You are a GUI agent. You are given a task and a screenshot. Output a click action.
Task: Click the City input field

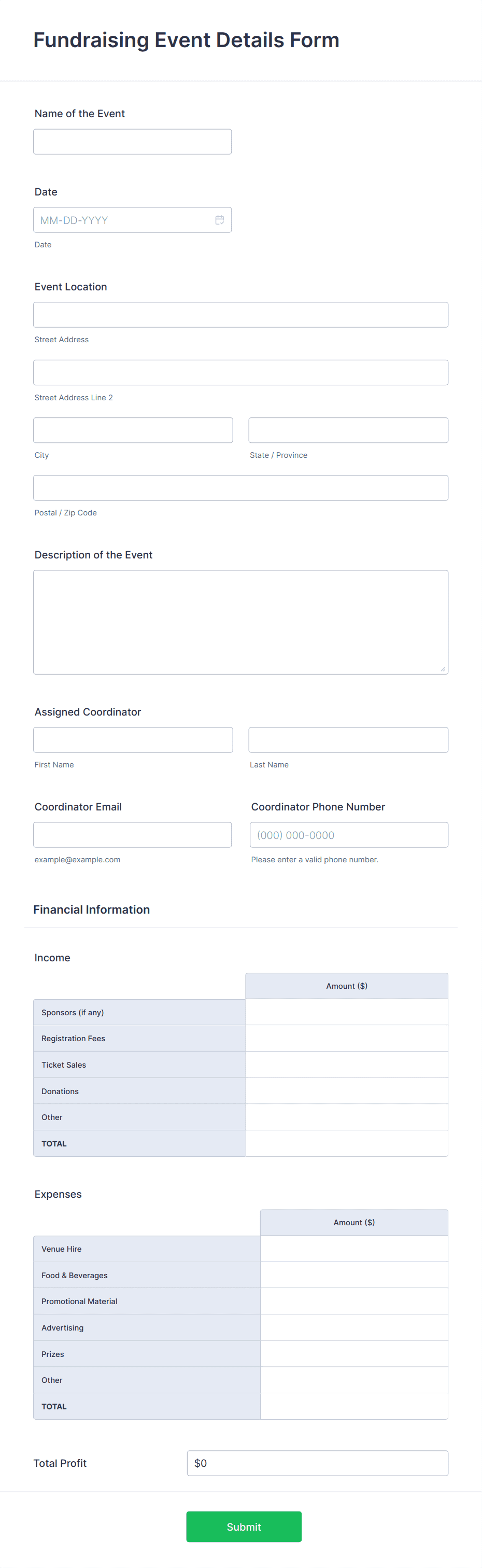(x=133, y=430)
